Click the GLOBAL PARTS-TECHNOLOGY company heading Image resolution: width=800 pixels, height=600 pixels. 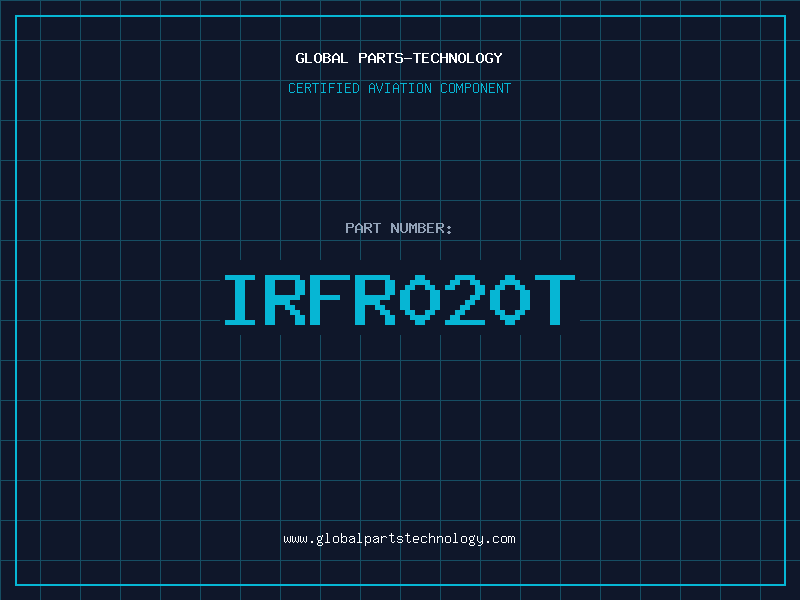point(399,58)
